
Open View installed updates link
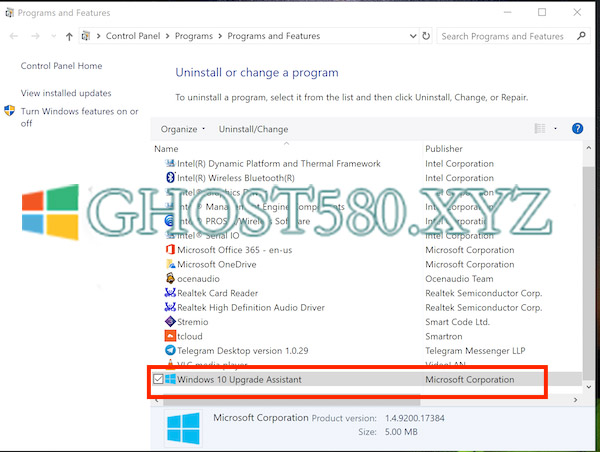66,93
